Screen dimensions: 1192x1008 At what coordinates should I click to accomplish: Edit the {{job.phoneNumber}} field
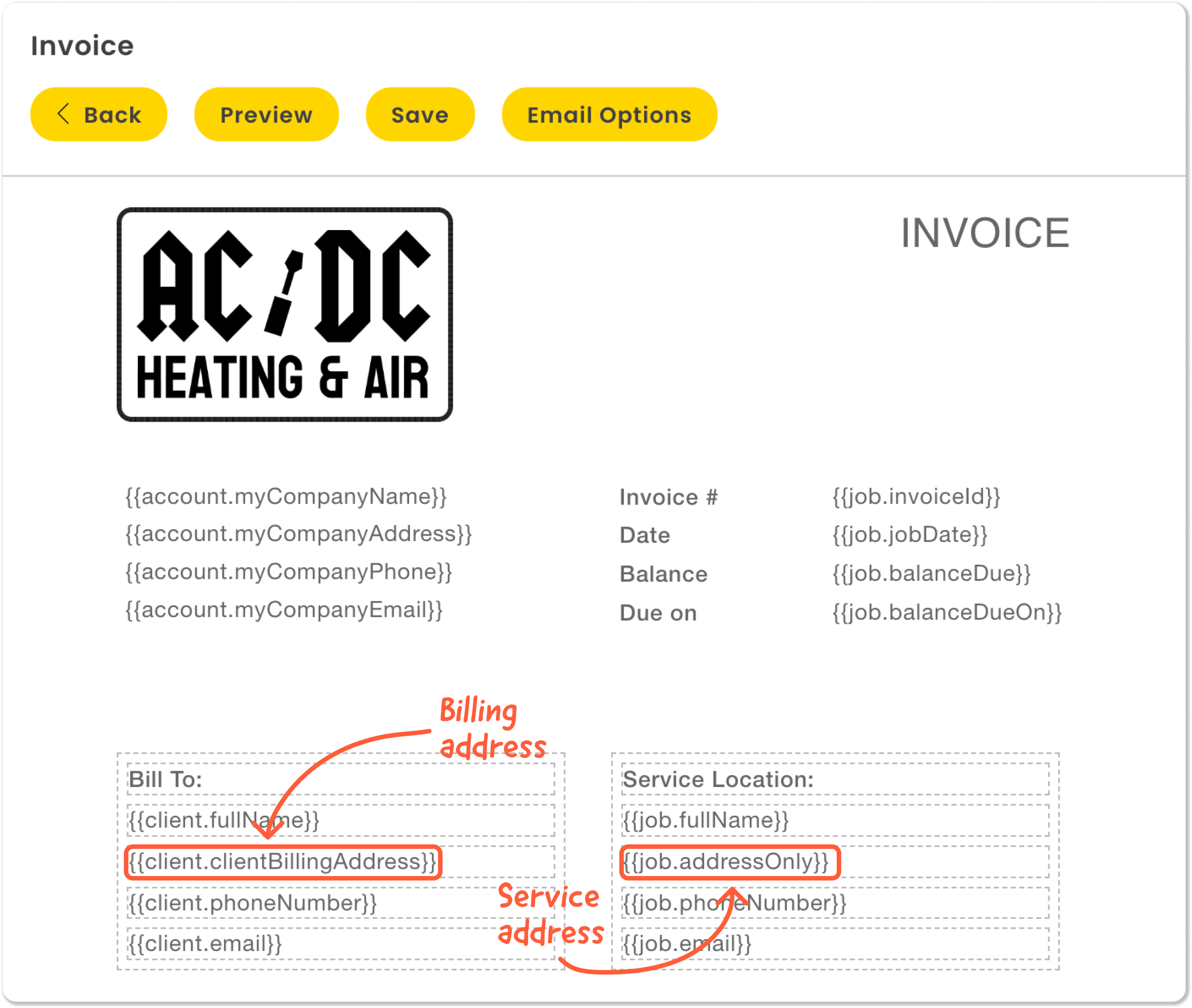click(x=835, y=903)
